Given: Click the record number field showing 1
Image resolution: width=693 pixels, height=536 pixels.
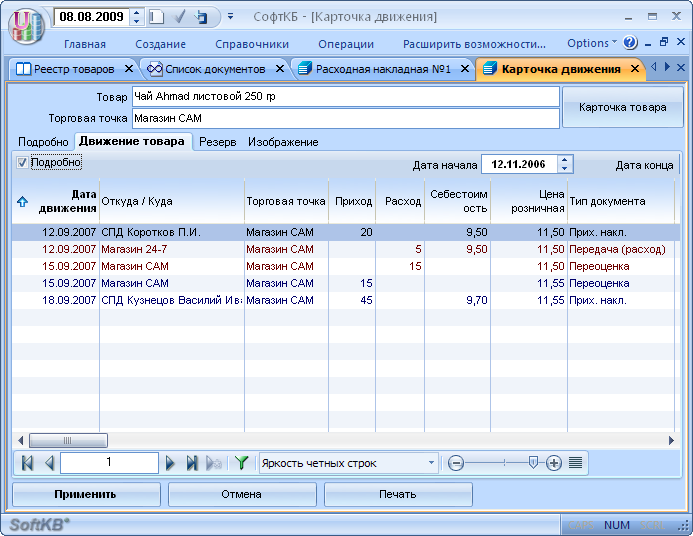Looking at the screenshot, I should coord(109,463).
